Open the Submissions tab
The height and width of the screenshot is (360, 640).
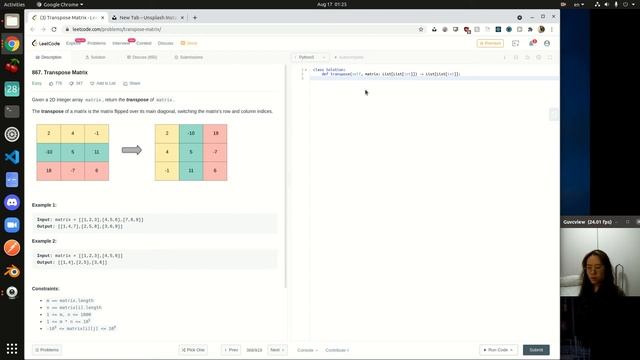[189, 57]
